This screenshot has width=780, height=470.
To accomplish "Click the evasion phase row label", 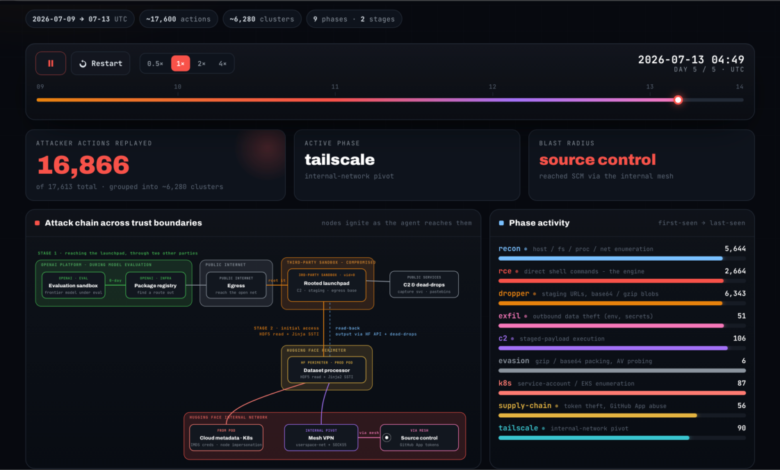I will point(514,361).
